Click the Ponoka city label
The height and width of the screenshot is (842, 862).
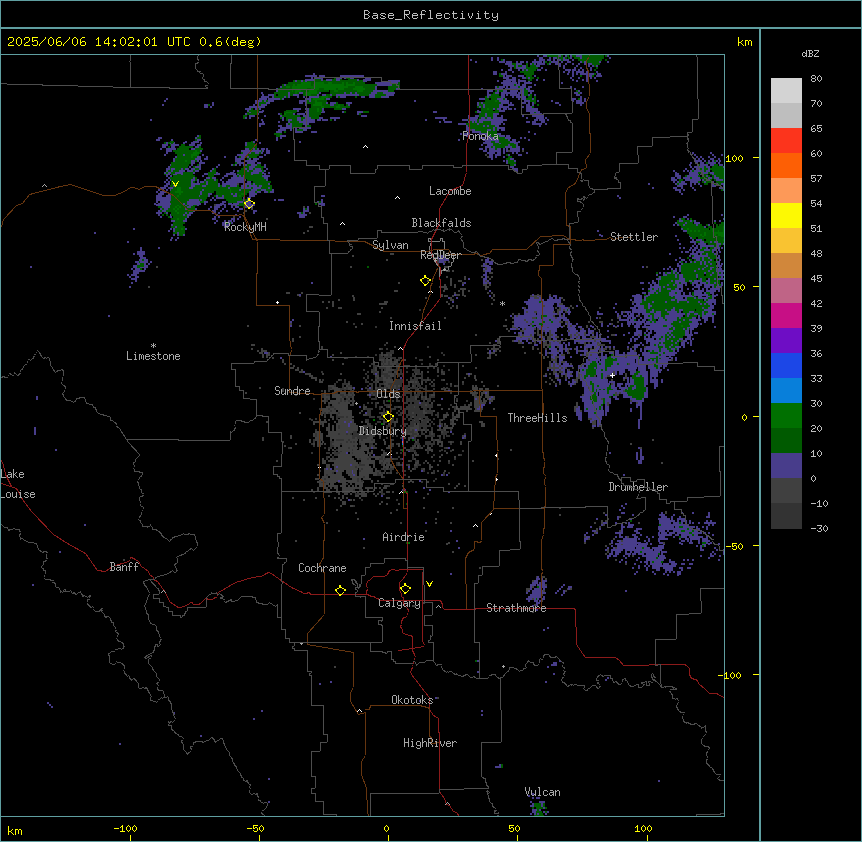[x=480, y=136]
